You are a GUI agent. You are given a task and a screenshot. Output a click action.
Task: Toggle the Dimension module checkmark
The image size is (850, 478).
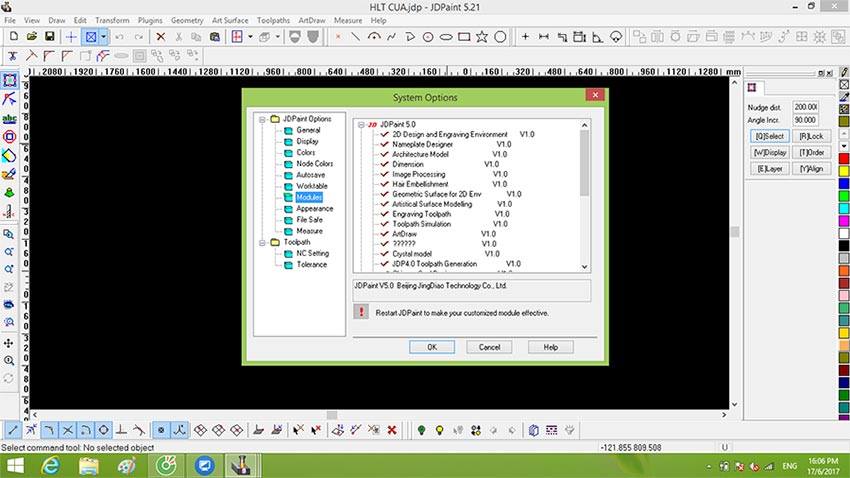coord(385,164)
